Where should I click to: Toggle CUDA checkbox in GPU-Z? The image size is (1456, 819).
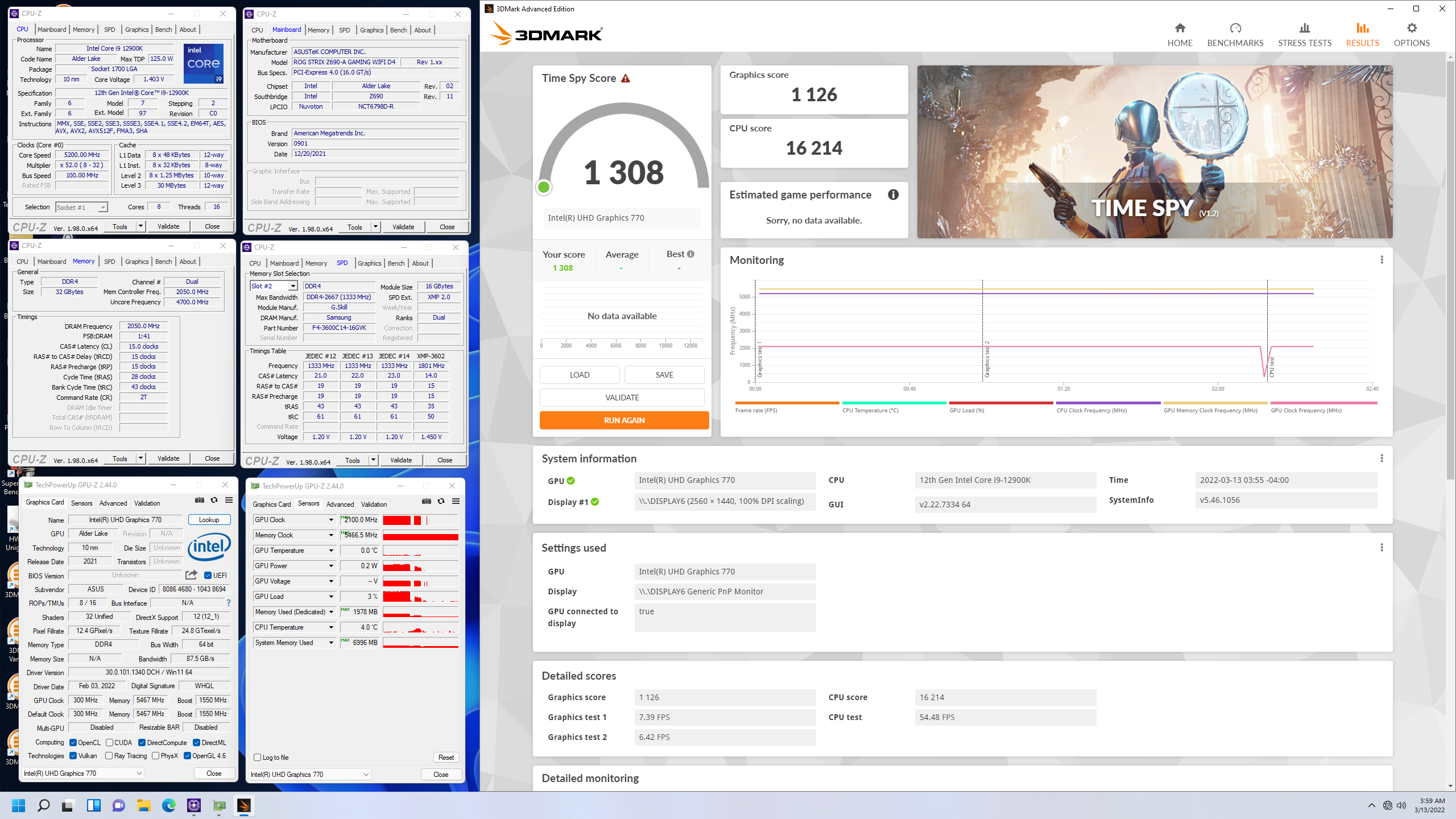109,743
